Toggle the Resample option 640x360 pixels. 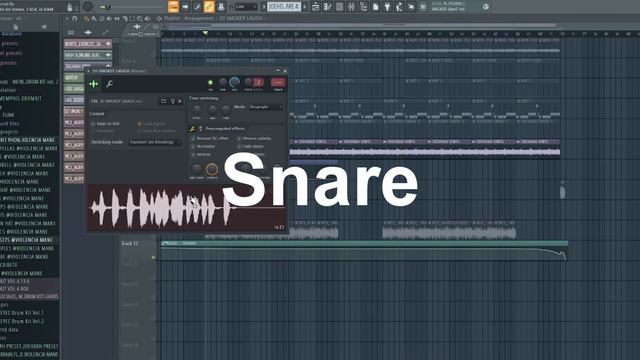click(x=93, y=131)
